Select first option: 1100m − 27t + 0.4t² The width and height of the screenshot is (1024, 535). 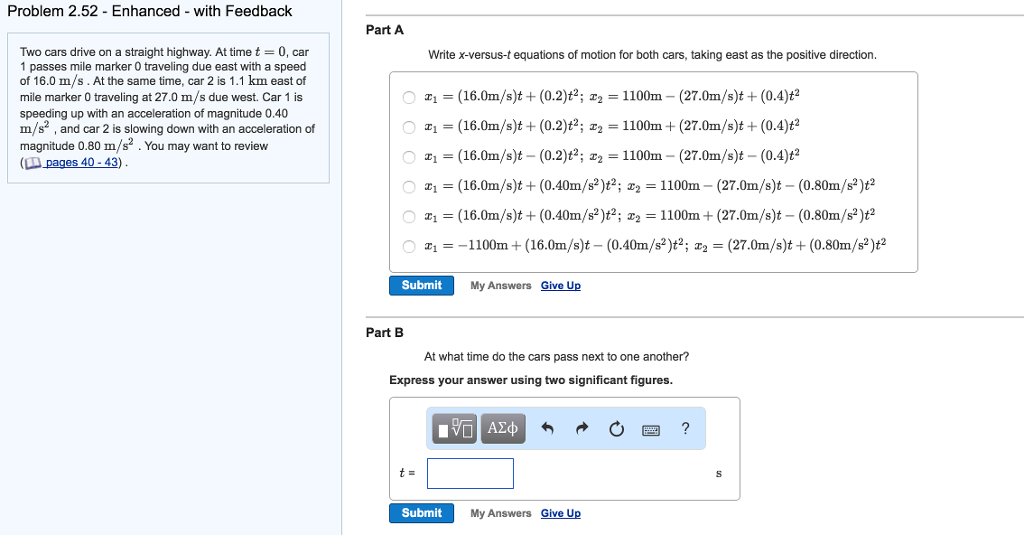click(409, 98)
